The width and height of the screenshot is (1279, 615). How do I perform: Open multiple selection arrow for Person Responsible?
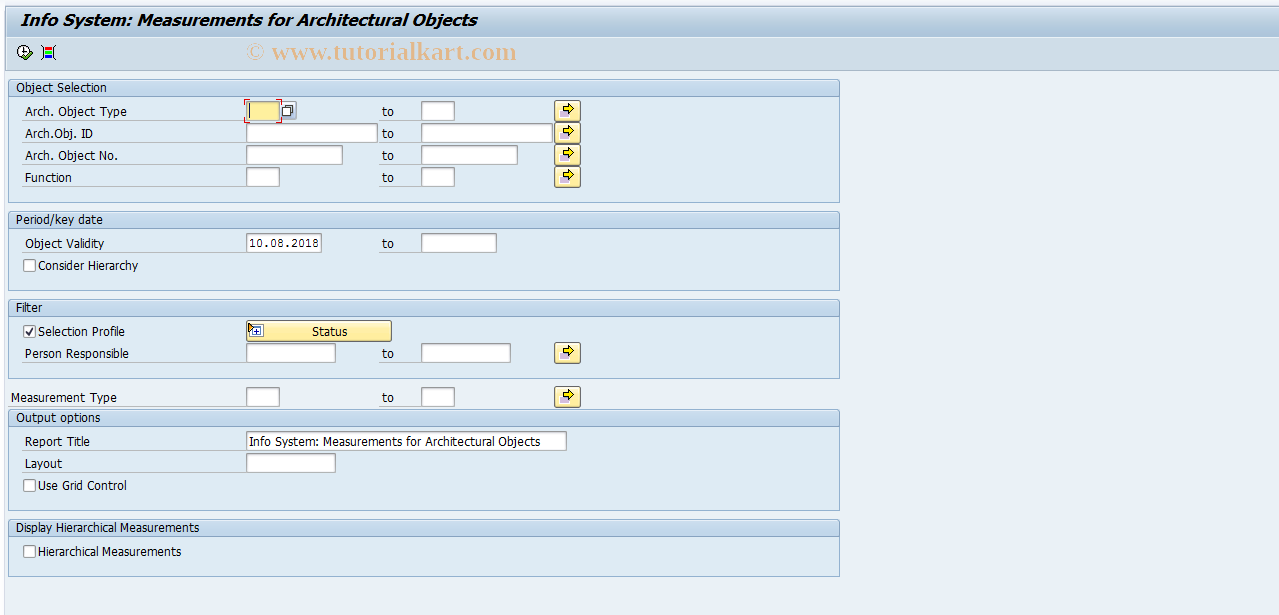point(568,353)
